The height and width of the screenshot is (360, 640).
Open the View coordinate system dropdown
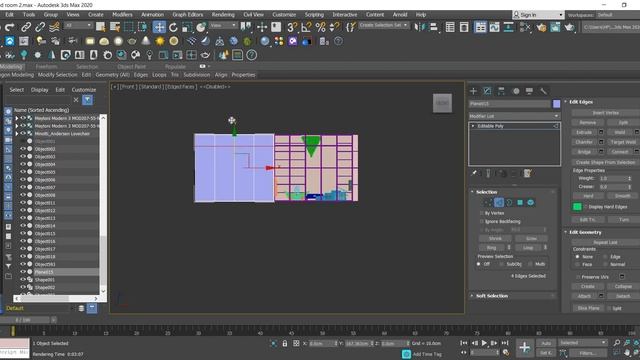coord(223,25)
